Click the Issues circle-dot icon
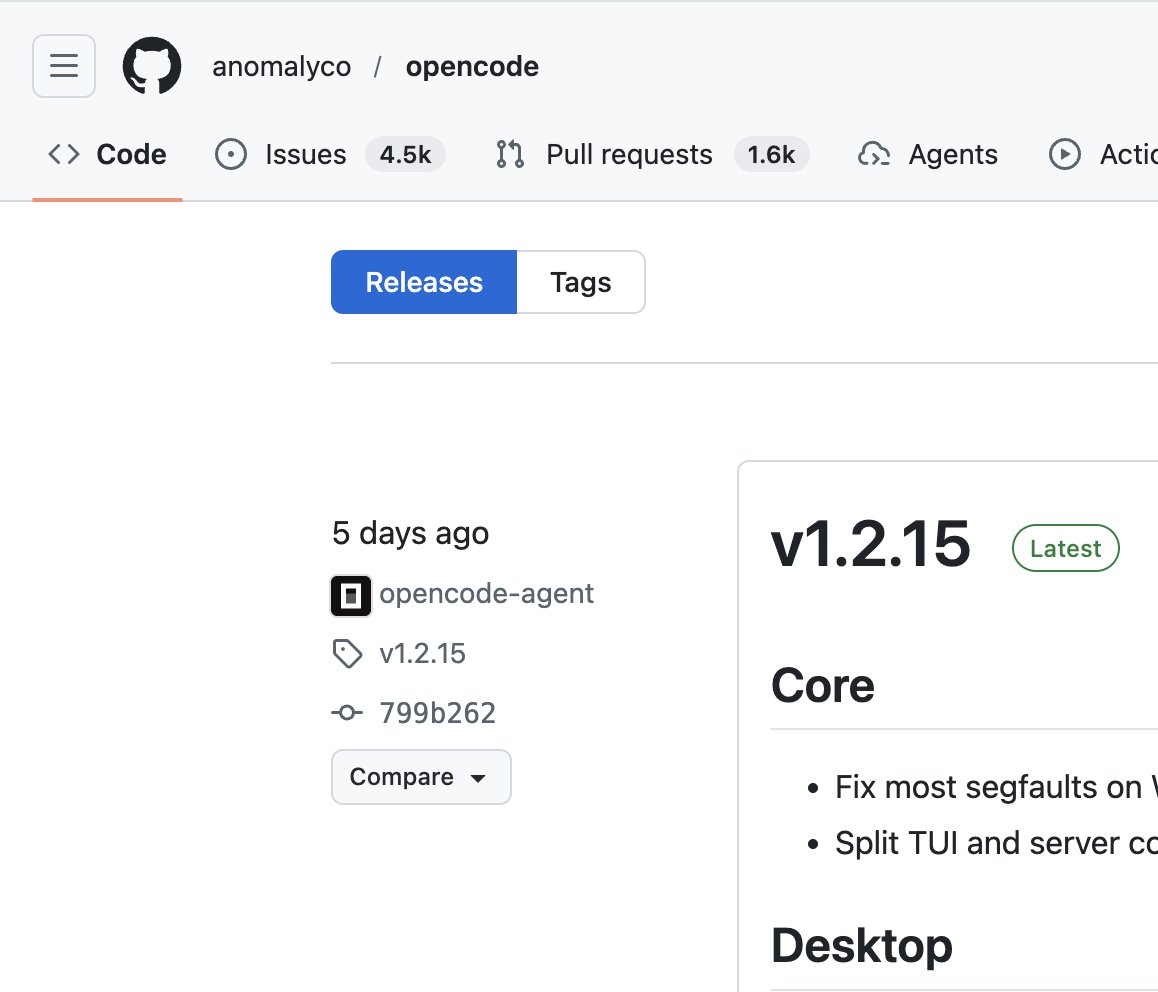 tap(230, 154)
